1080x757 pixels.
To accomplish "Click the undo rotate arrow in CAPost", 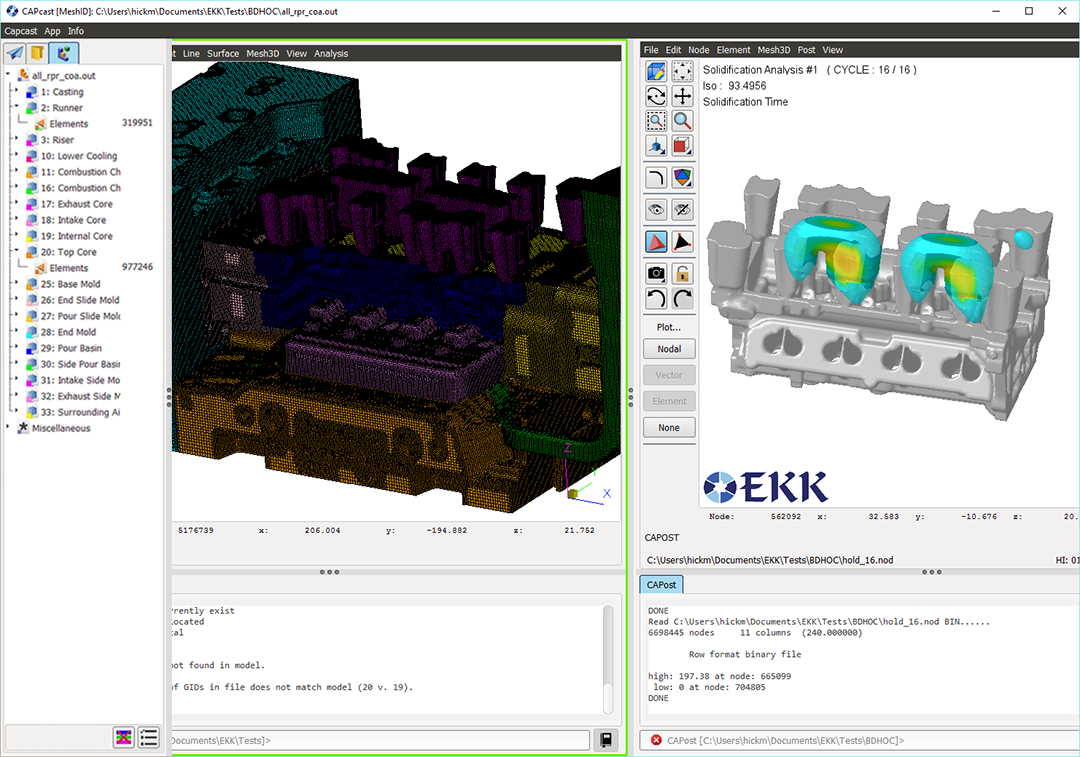I will [x=656, y=298].
